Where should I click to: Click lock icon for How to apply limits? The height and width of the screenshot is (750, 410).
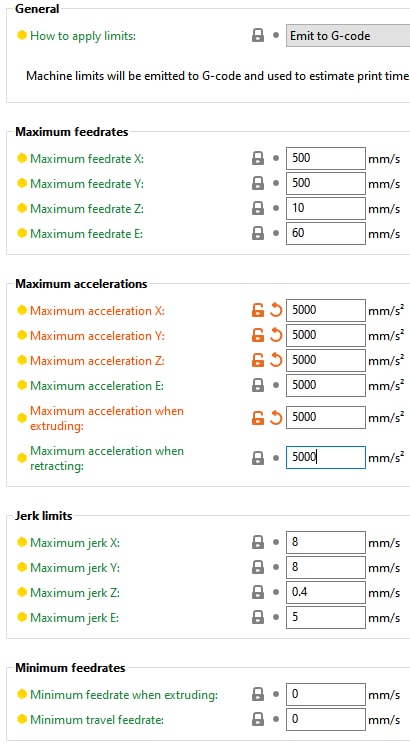point(258,35)
